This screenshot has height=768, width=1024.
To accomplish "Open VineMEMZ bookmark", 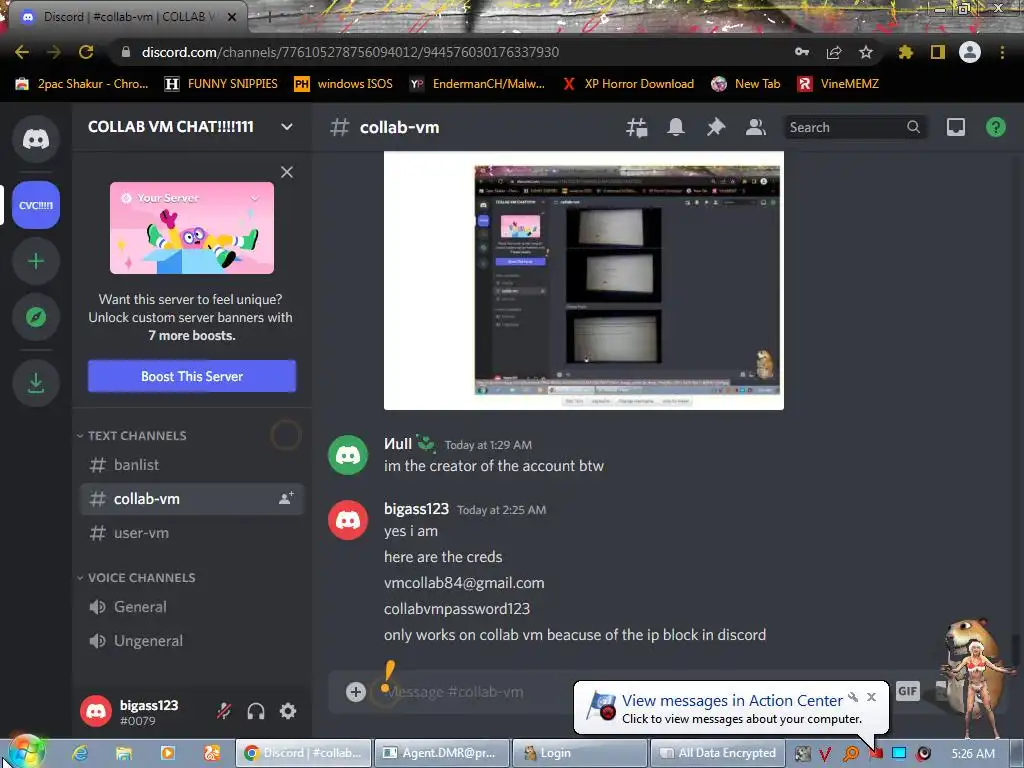I will (839, 84).
